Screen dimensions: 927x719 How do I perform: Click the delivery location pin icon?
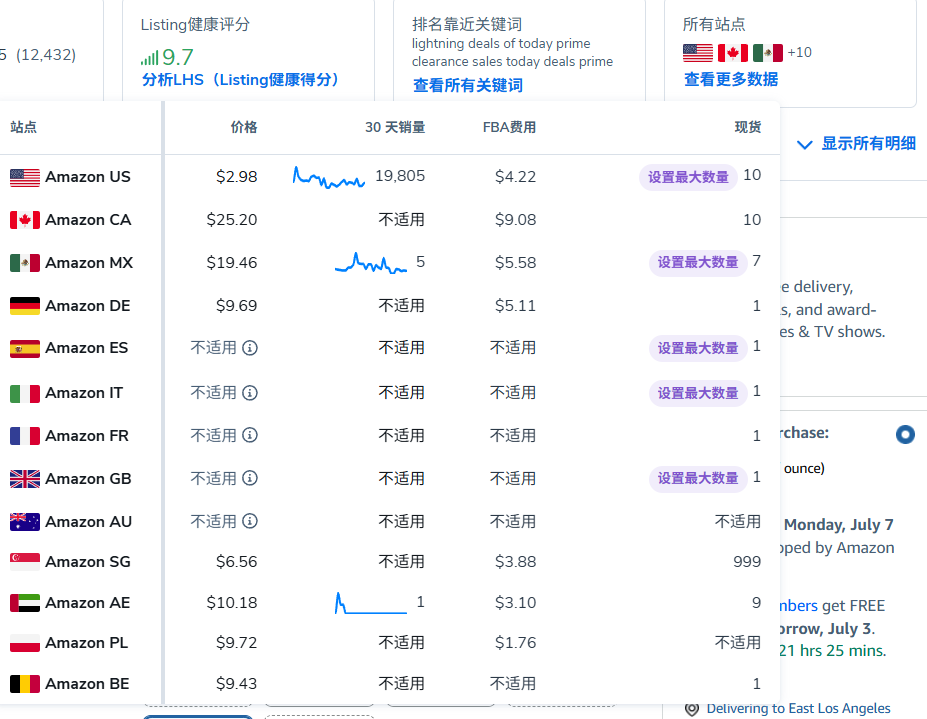tap(692, 708)
